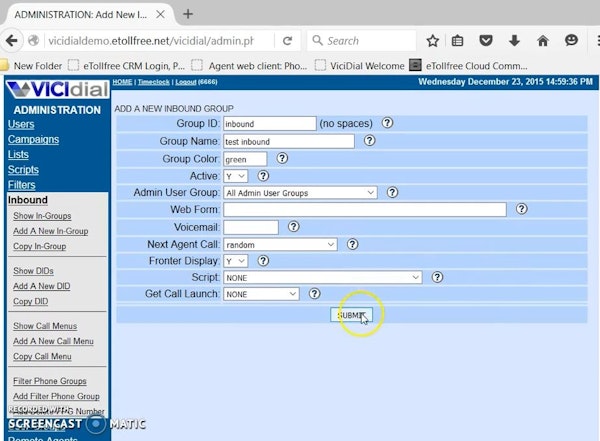Open Next Agent Call dropdown
Viewport: 600px width, 441px height.
(280, 245)
